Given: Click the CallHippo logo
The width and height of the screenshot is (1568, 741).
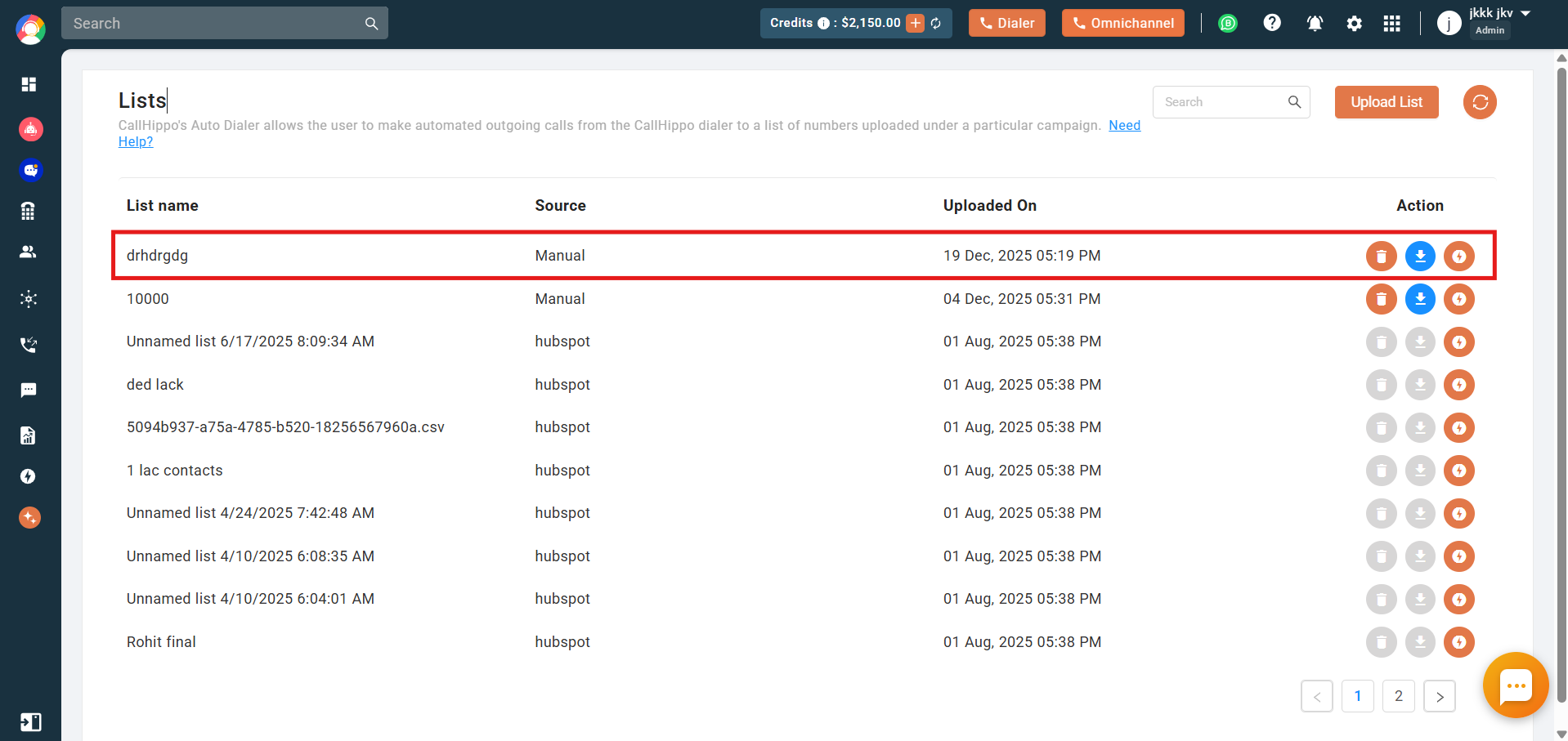Looking at the screenshot, I should pyautogui.click(x=30, y=29).
